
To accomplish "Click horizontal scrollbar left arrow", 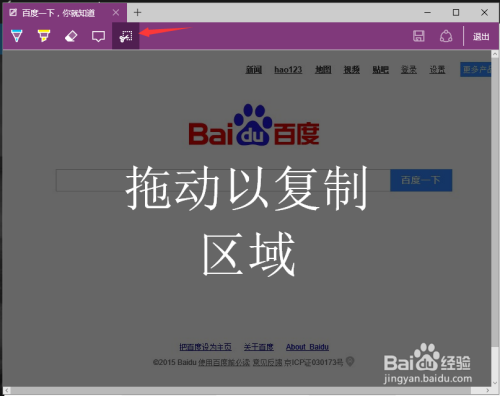I will pos(7,390).
